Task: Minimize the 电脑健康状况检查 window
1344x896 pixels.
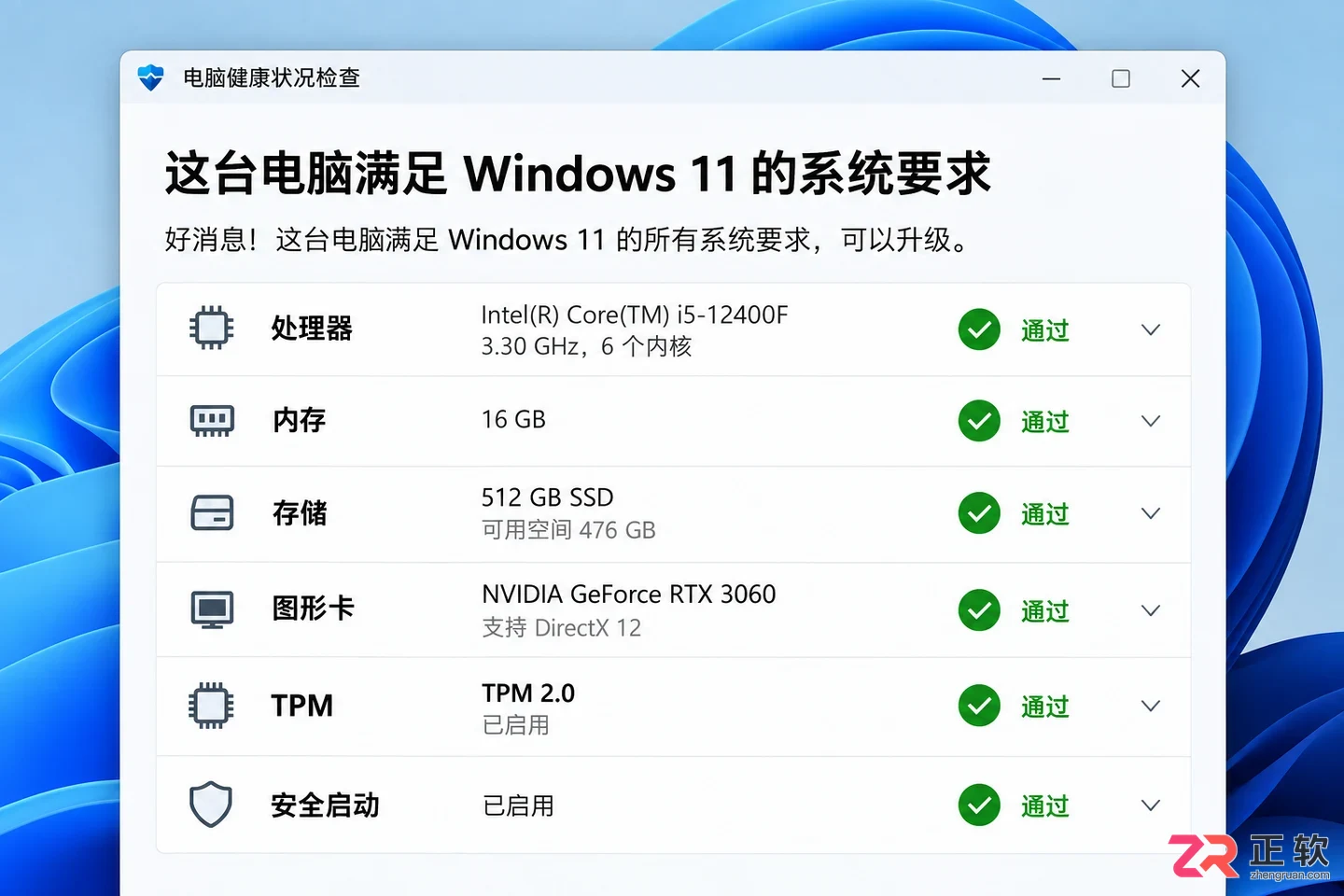Action: coord(1052,78)
